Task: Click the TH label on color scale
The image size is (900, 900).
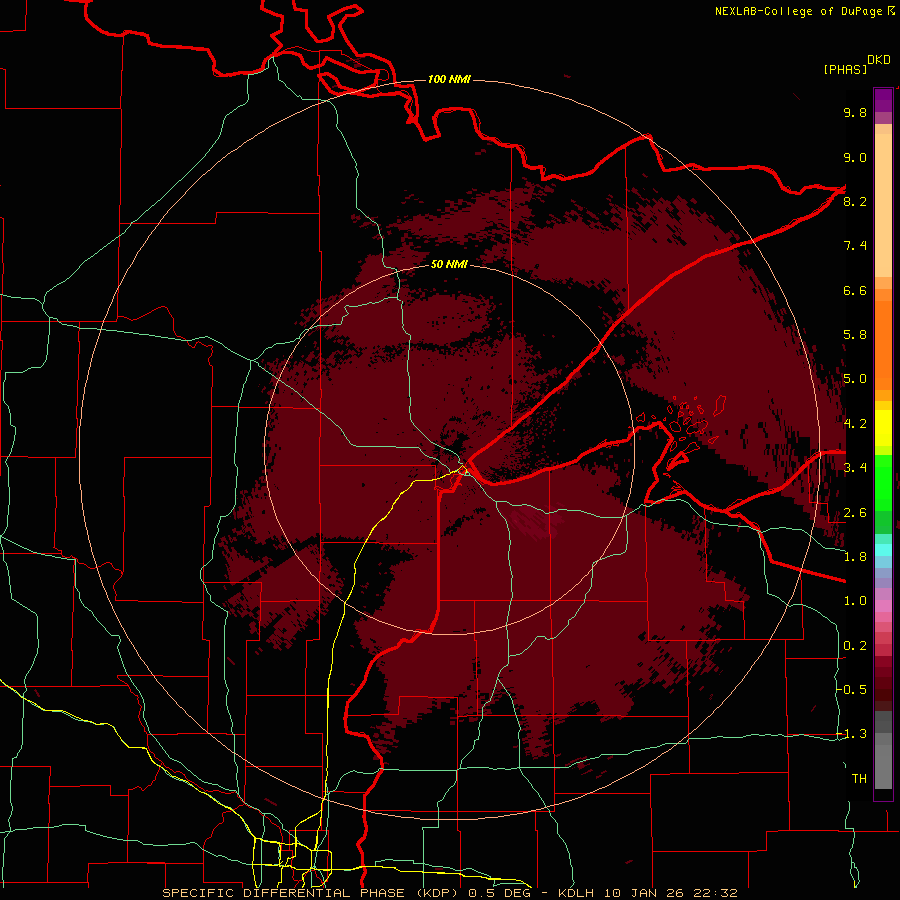Action: [x=859, y=779]
